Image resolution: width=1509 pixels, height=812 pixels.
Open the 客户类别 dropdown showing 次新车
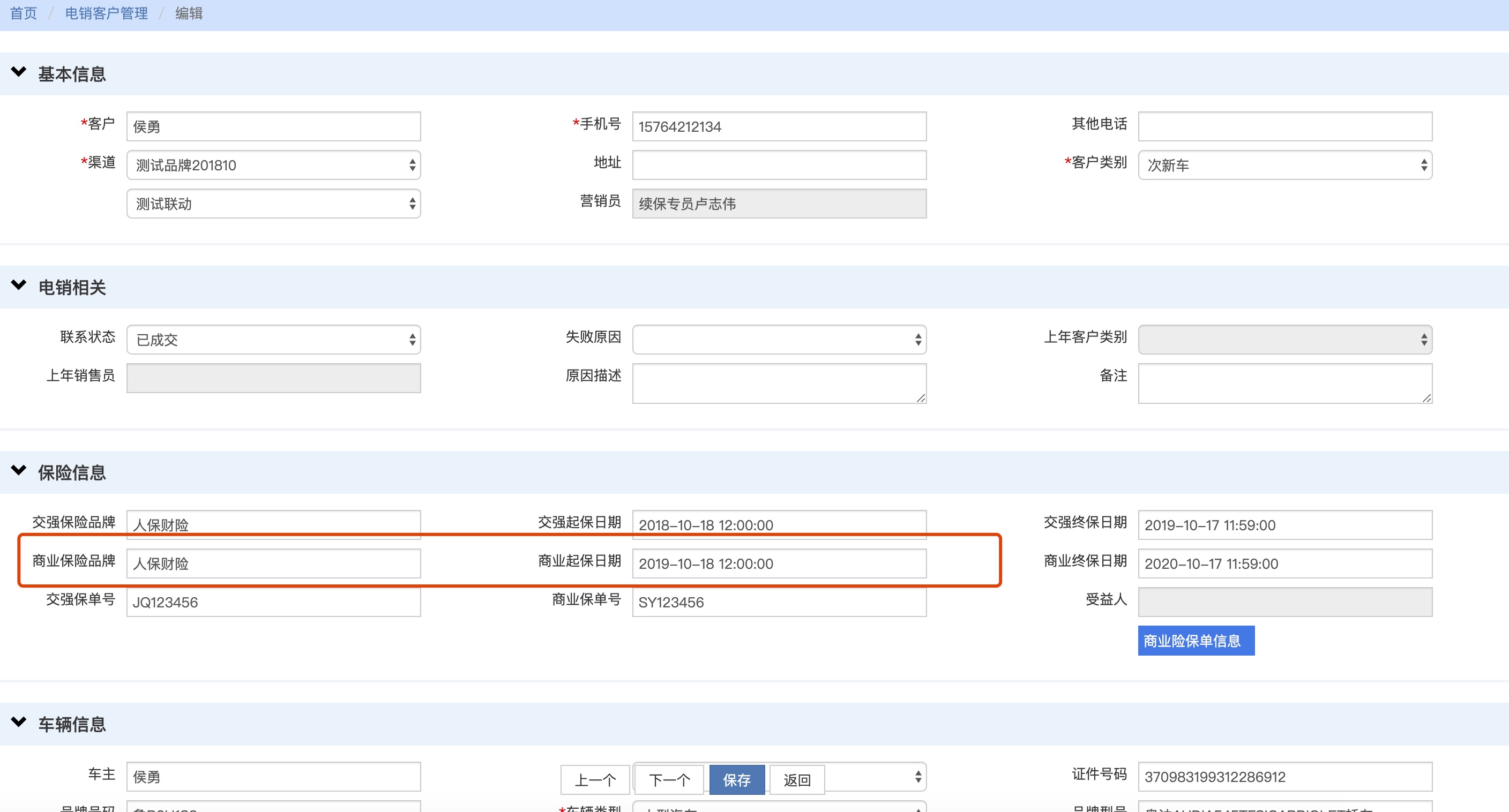1284,165
